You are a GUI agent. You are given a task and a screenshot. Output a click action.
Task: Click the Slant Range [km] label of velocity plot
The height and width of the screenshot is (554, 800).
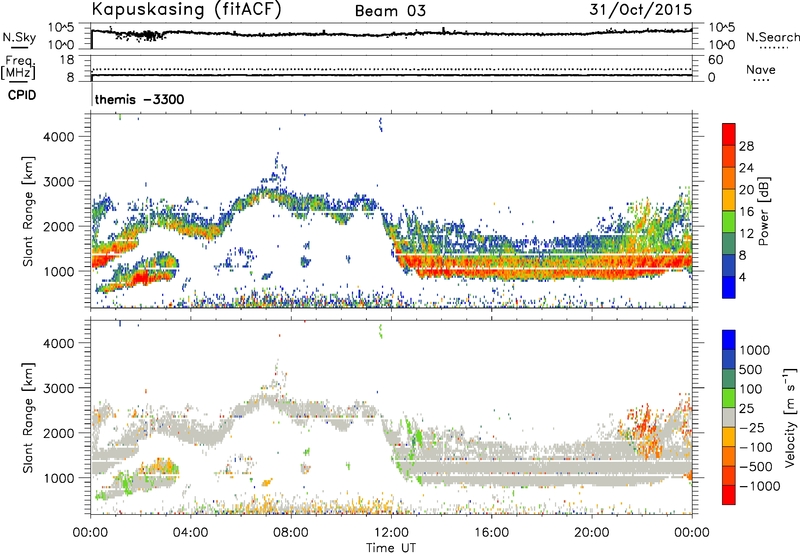point(28,417)
